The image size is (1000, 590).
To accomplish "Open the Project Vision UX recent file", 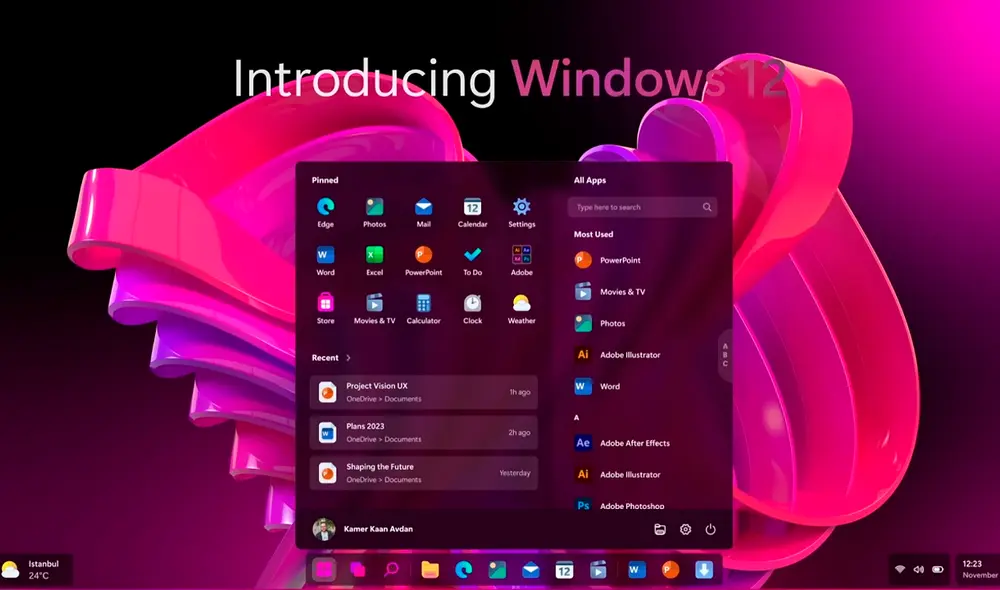I will [423, 392].
